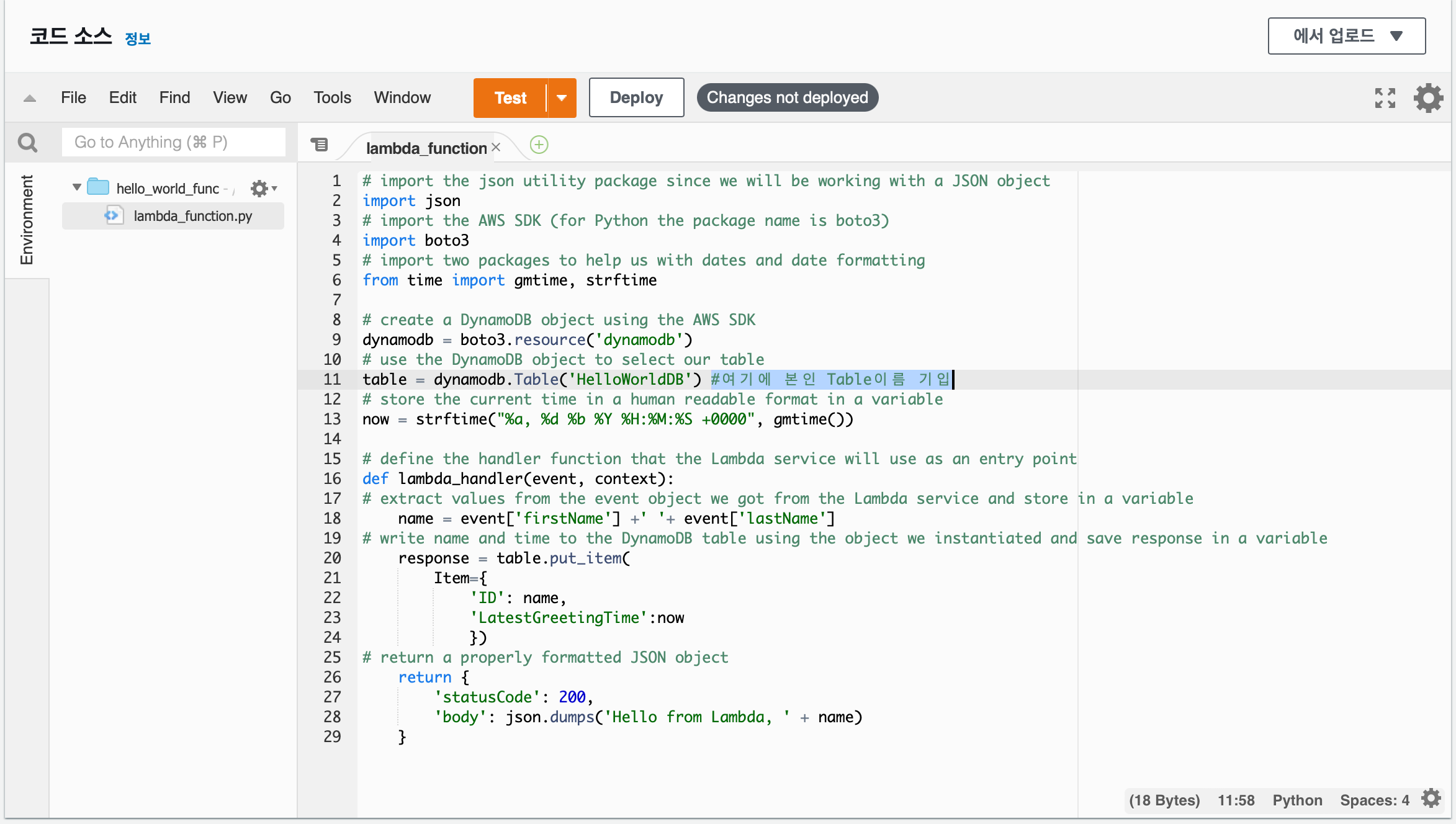
Task: Open the Window menu
Action: coord(402,97)
